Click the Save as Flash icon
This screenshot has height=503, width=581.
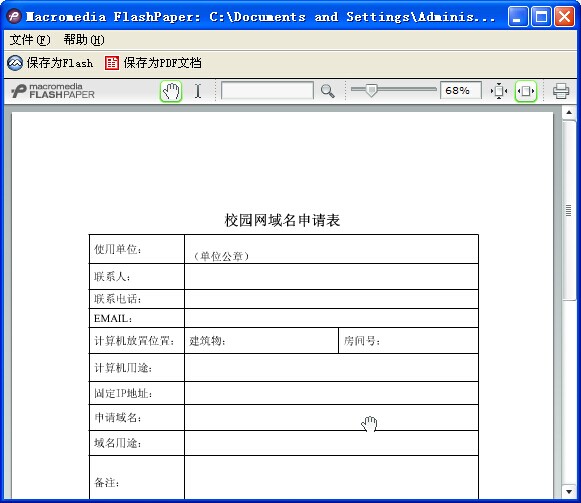coord(15,63)
